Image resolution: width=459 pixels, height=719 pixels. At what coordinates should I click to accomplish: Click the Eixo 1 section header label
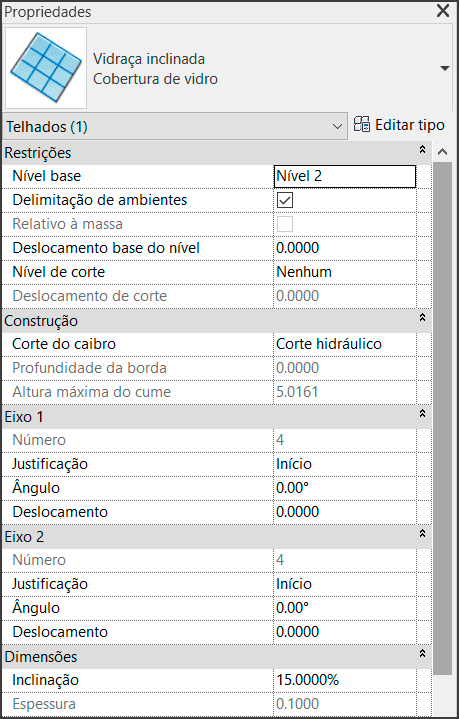pos(24,417)
